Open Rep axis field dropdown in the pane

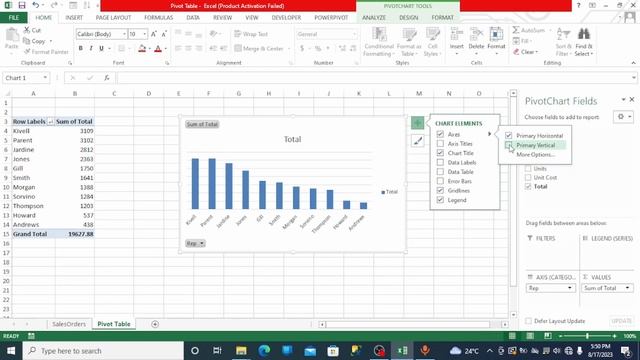click(569, 288)
